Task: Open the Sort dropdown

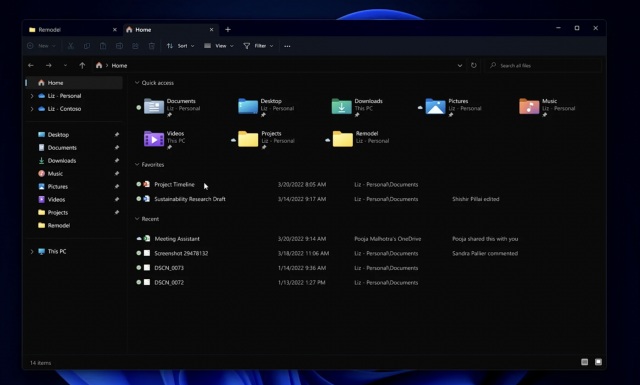Action: (180, 46)
